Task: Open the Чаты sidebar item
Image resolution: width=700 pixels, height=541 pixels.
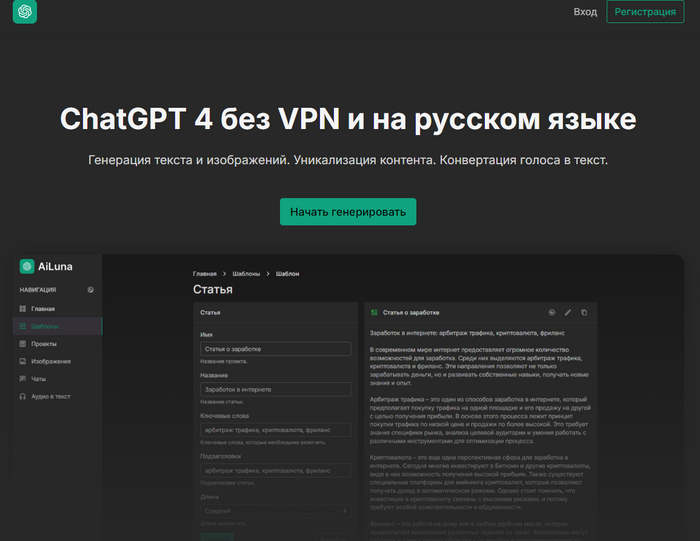Action: point(57,379)
